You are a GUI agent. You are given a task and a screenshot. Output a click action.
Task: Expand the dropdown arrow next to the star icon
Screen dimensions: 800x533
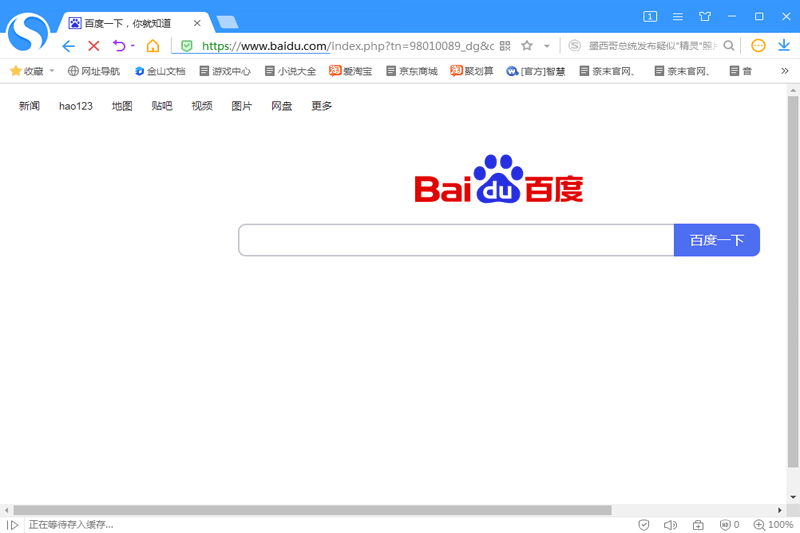coord(546,46)
